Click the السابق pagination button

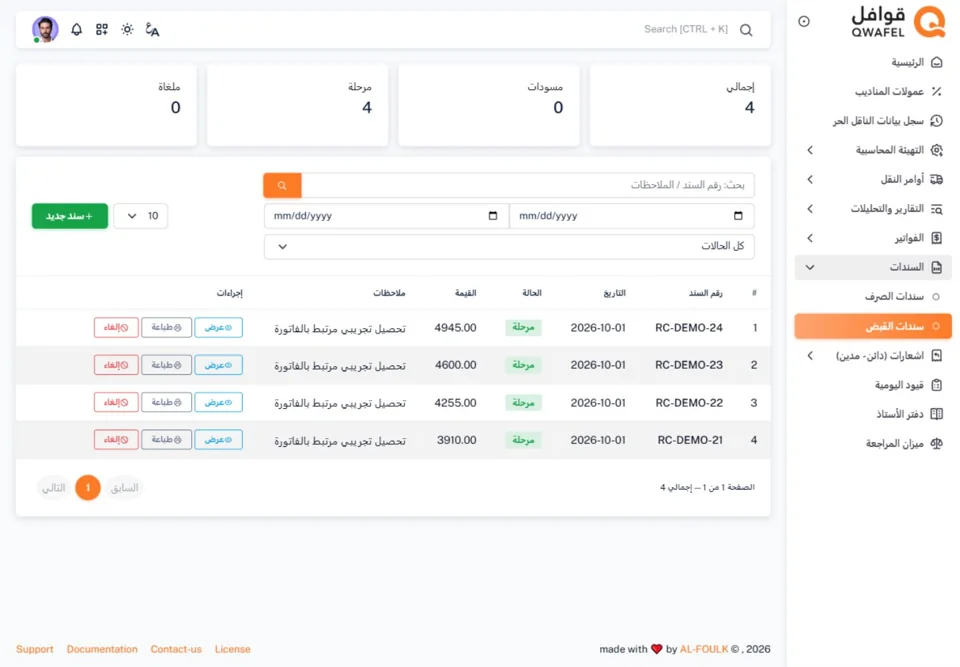[x=124, y=488]
